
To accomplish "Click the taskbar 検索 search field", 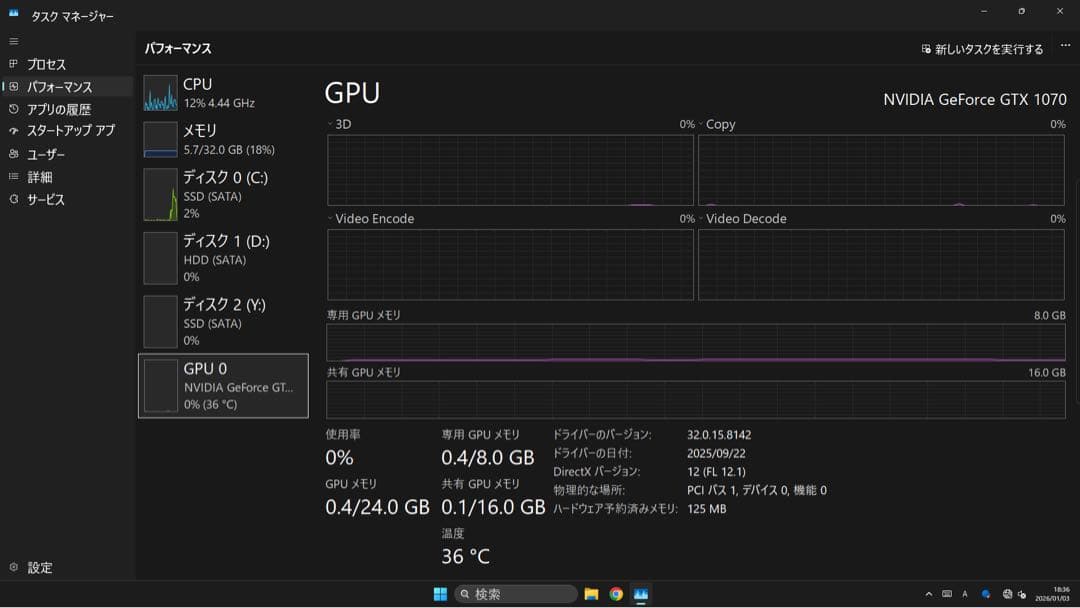I will coord(515,593).
